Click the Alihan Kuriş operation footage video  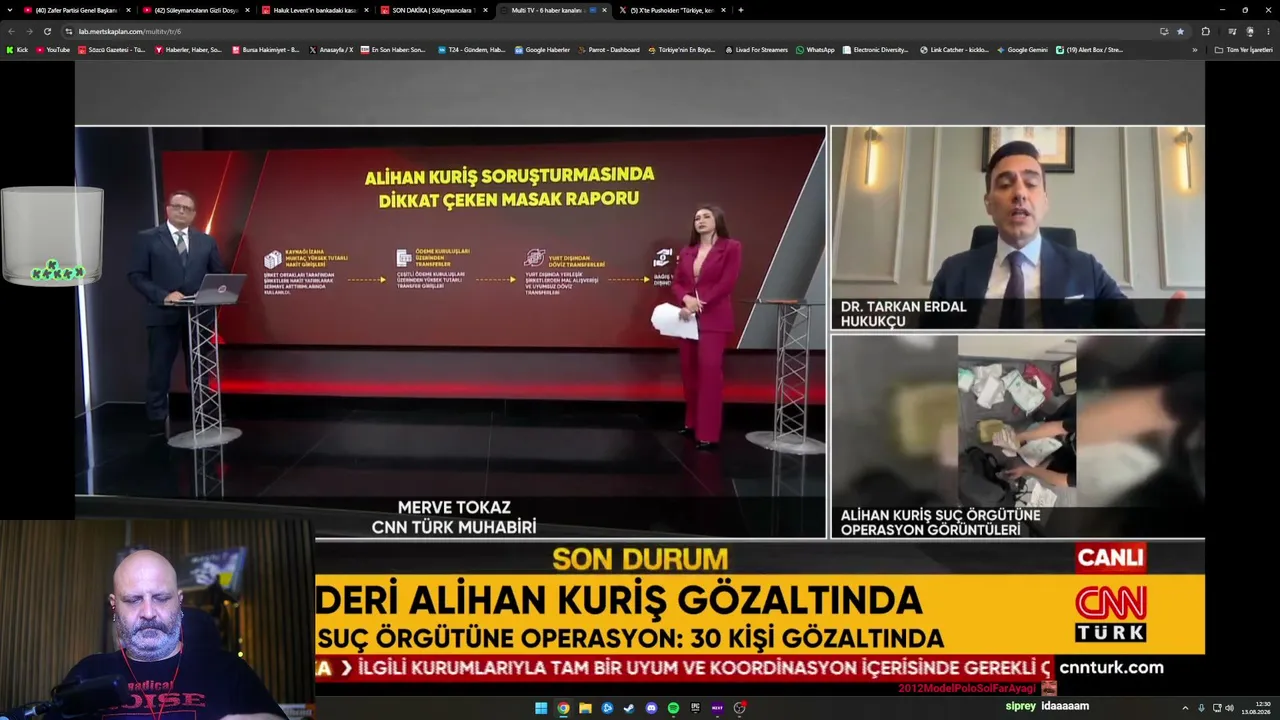click(x=1018, y=436)
